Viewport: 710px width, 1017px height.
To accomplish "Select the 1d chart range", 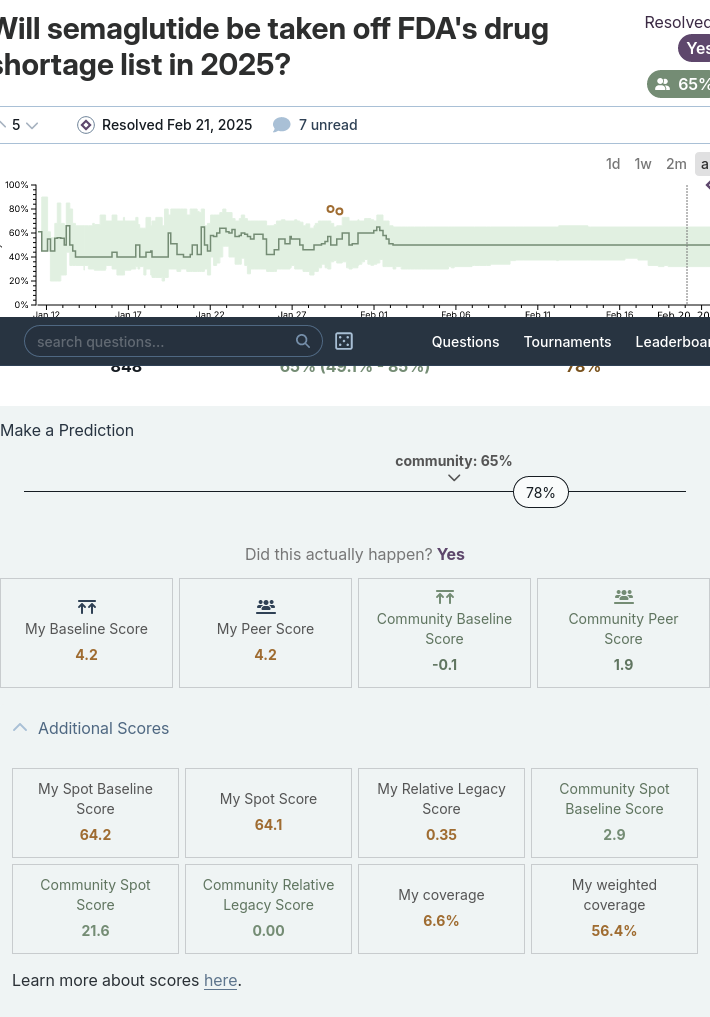I will (613, 164).
